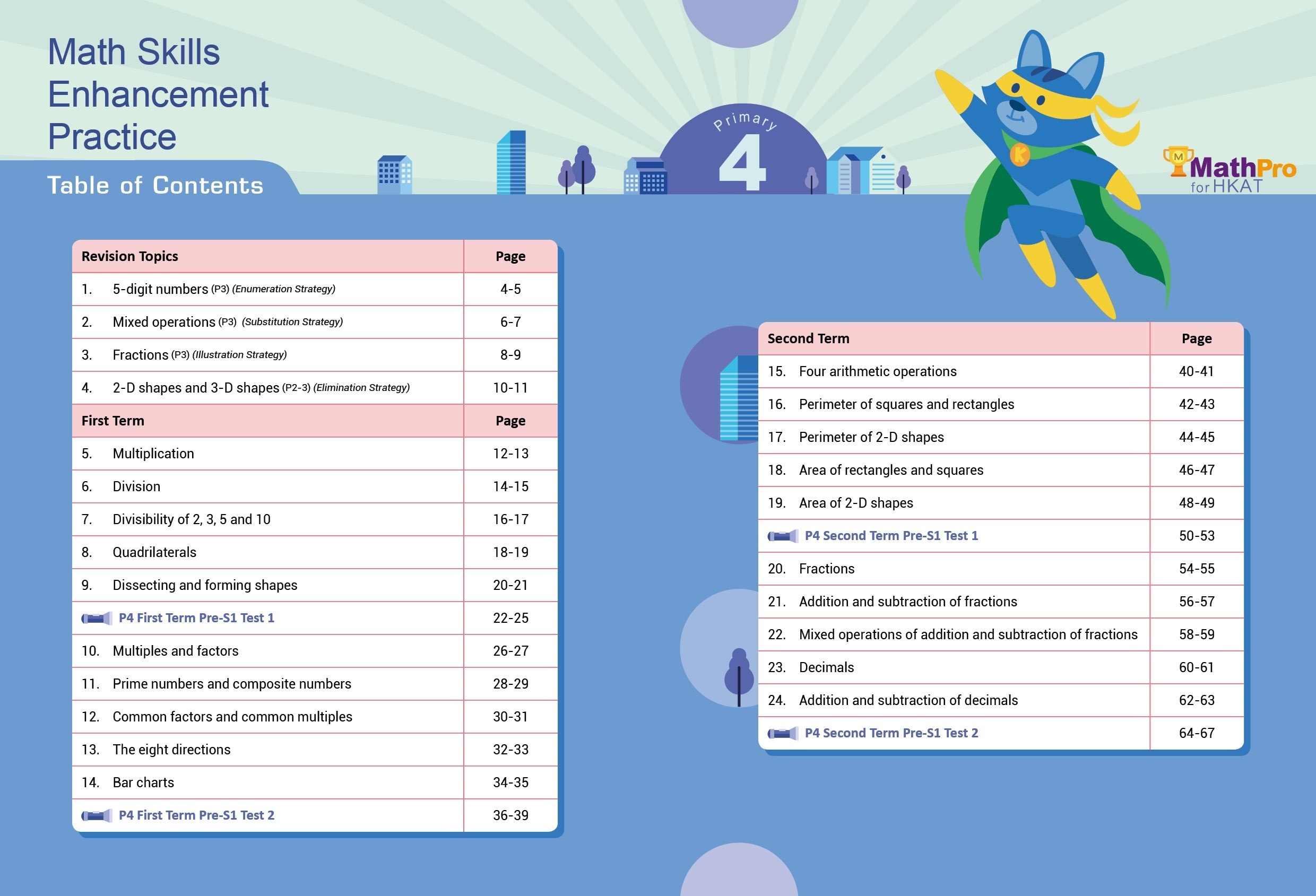Select topic 24, Addition and subtraction of decimals
Image resolution: width=1316 pixels, height=896 pixels.
pyautogui.click(x=954, y=700)
